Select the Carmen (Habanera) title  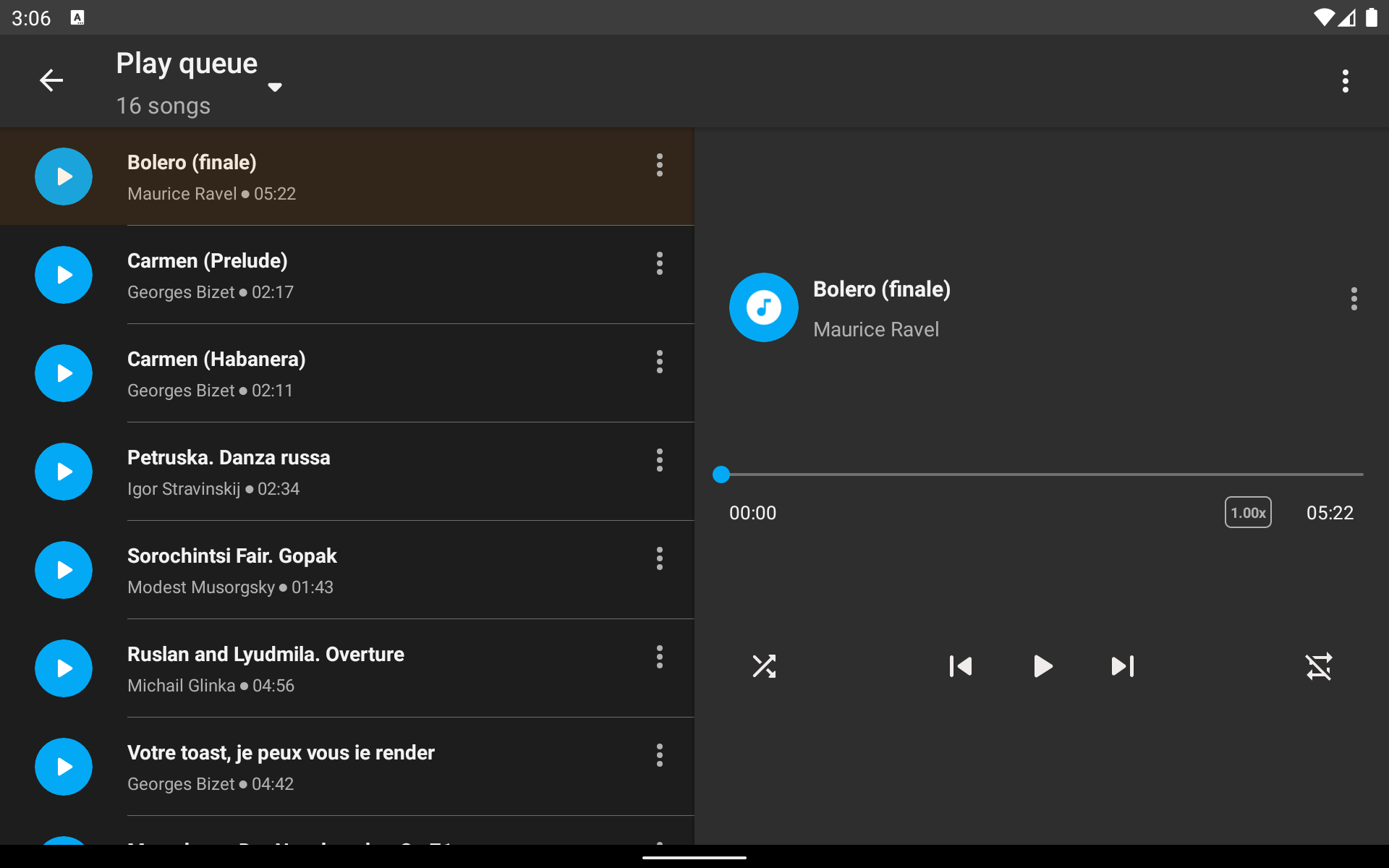pyautogui.click(x=216, y=359)
